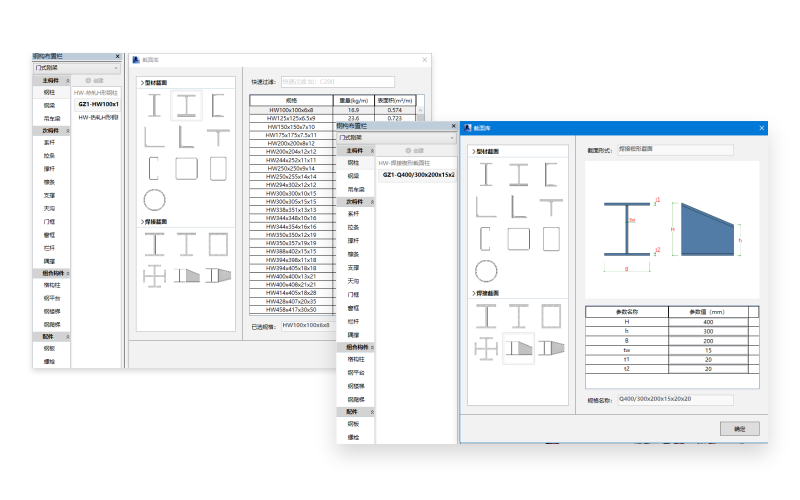This screenshot has width=800, height=500.
Task: Choose 檩条 in the front component panel
Action: point(354,254)
